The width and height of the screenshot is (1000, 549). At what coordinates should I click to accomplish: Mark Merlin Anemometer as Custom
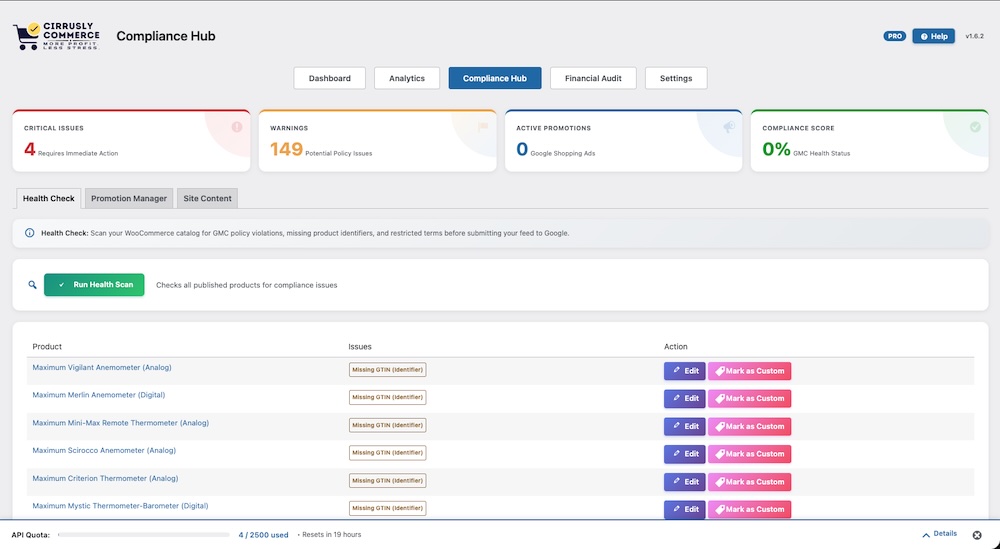pyautogui.click(x=749, y=399)
